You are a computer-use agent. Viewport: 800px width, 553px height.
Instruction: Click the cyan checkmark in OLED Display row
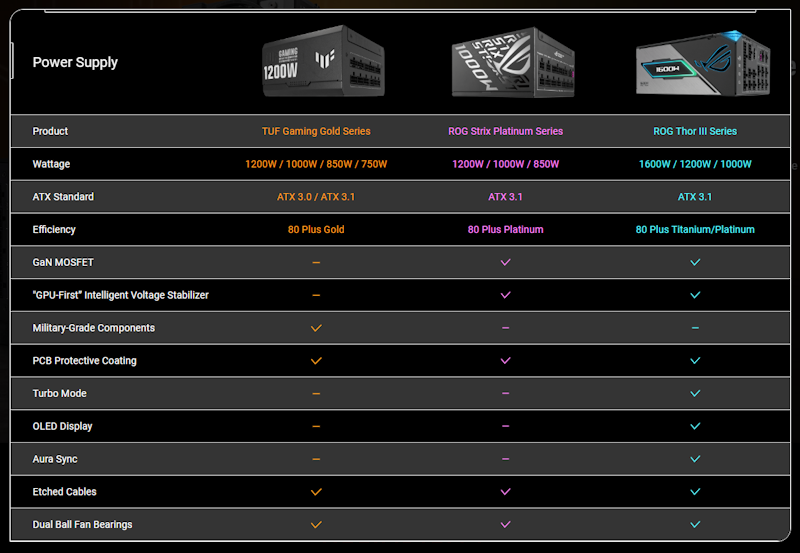[695, 426]
